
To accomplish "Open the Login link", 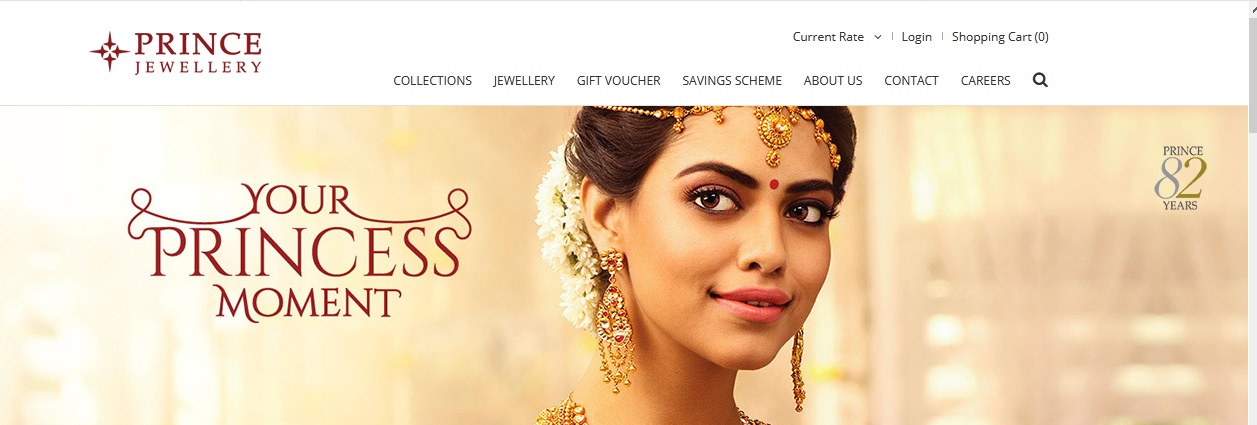I will pos(916,37).
